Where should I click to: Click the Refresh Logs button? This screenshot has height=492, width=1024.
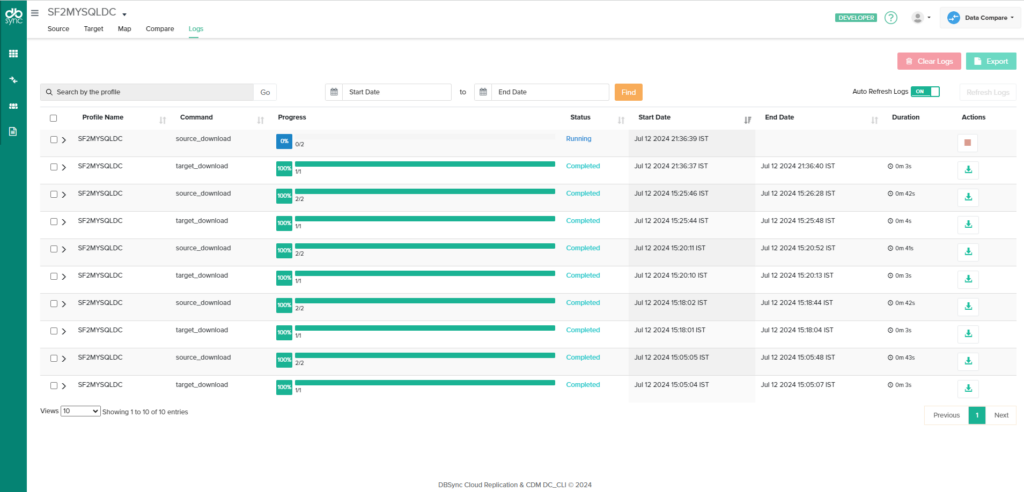987,92
